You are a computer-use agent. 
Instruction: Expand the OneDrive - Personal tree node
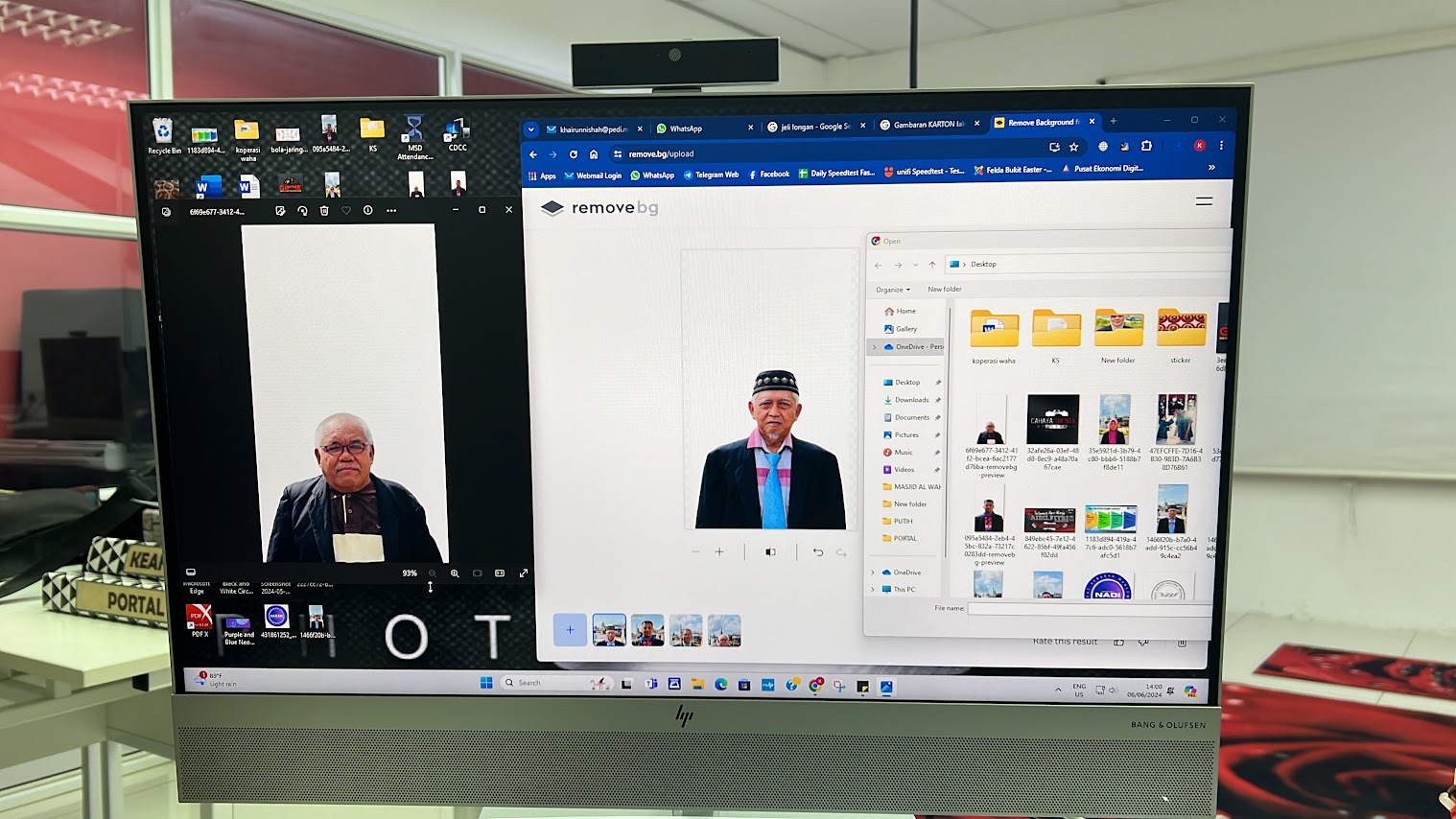874,347
